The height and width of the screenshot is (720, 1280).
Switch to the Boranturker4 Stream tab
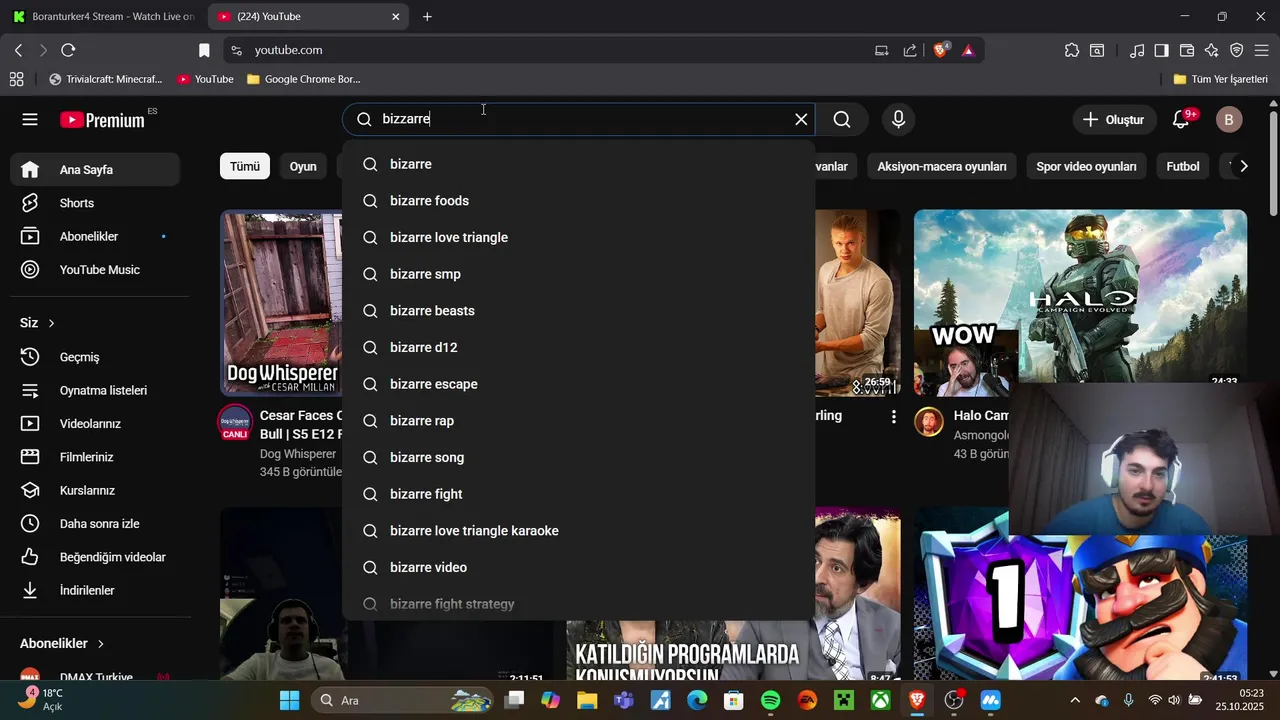pos(104,17)
